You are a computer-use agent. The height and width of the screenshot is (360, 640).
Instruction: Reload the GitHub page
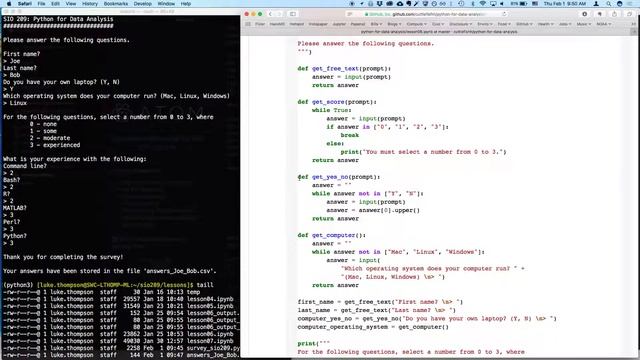pos(504,14)
